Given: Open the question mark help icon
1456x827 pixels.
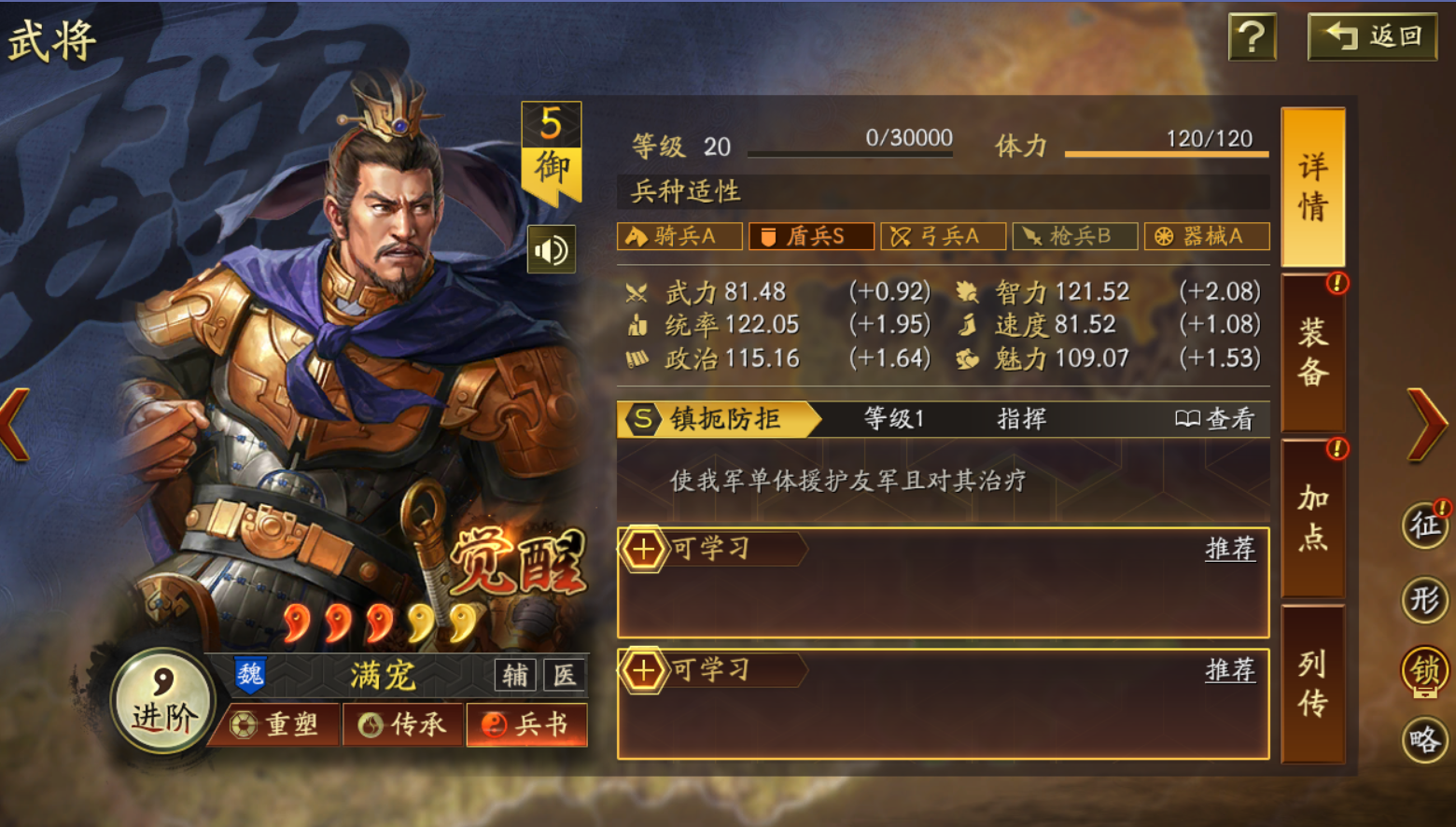Looking at the screenshot, I should click(1252, 37).
